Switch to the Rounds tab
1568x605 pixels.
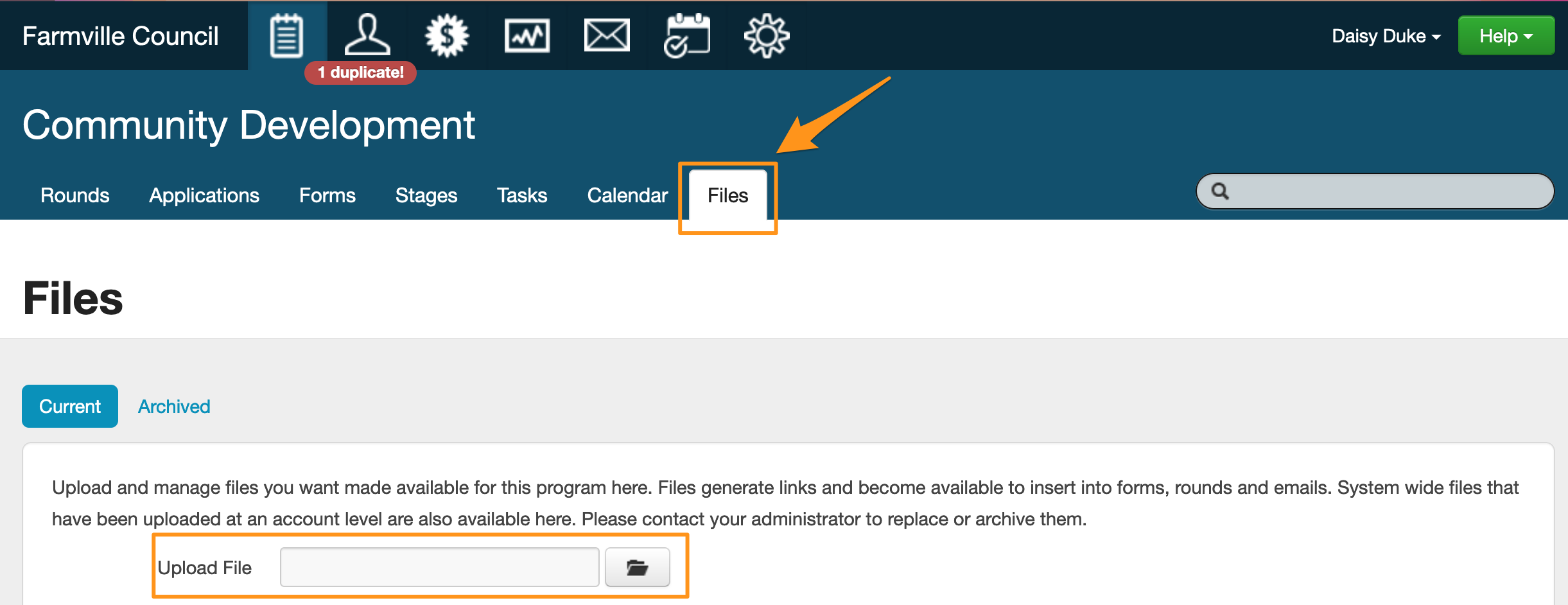74,195
